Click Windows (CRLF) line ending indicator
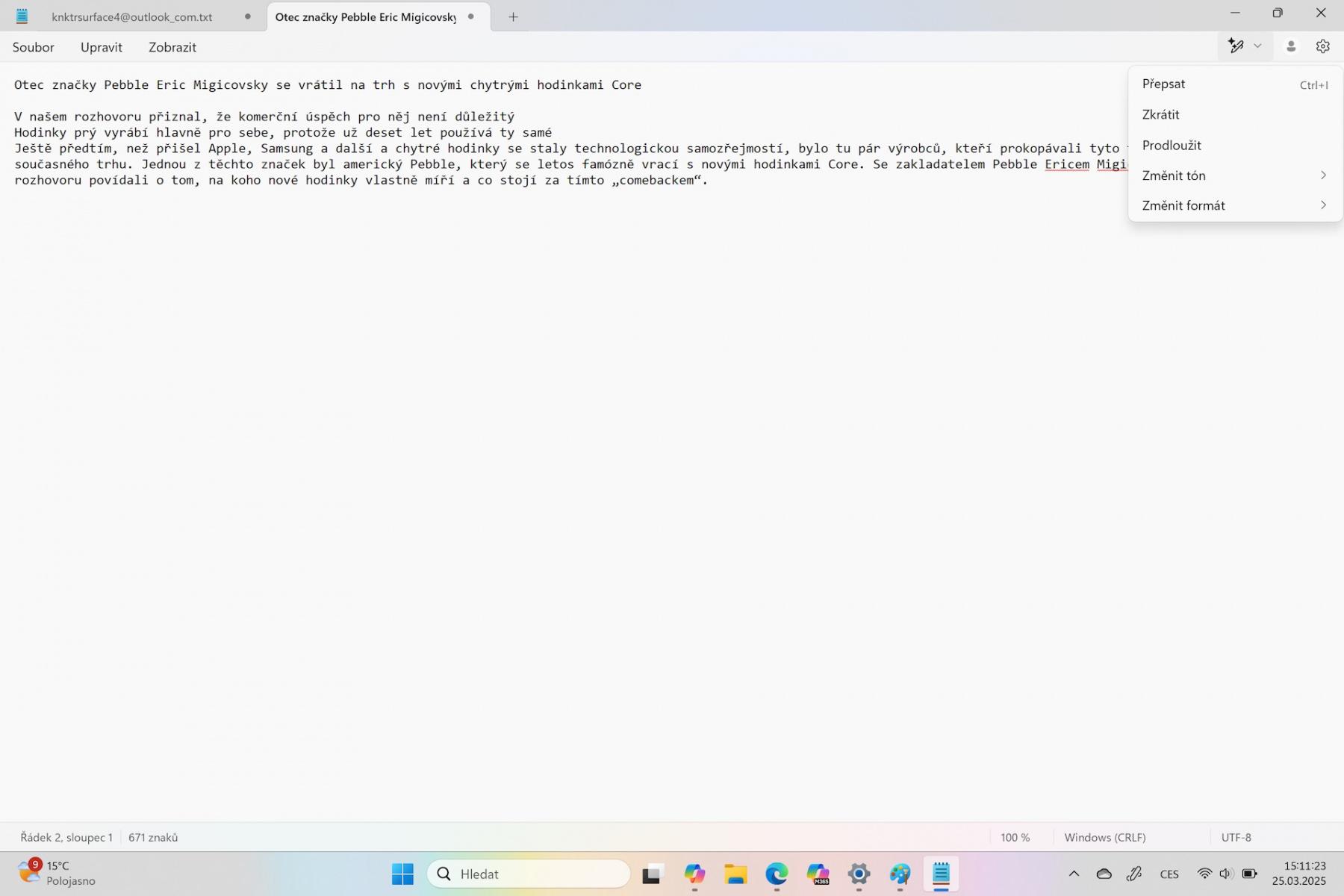This screenshot has width=1344, height=896. (x=1104, y=837)
